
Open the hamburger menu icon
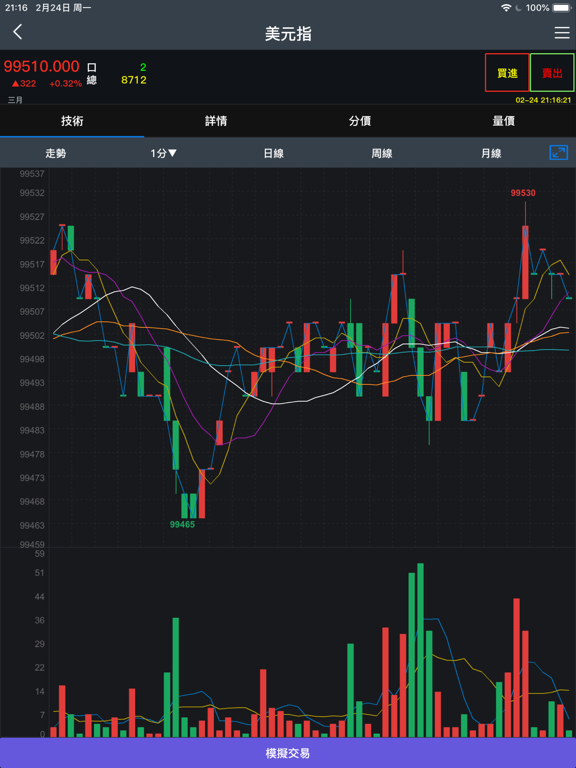562,33
